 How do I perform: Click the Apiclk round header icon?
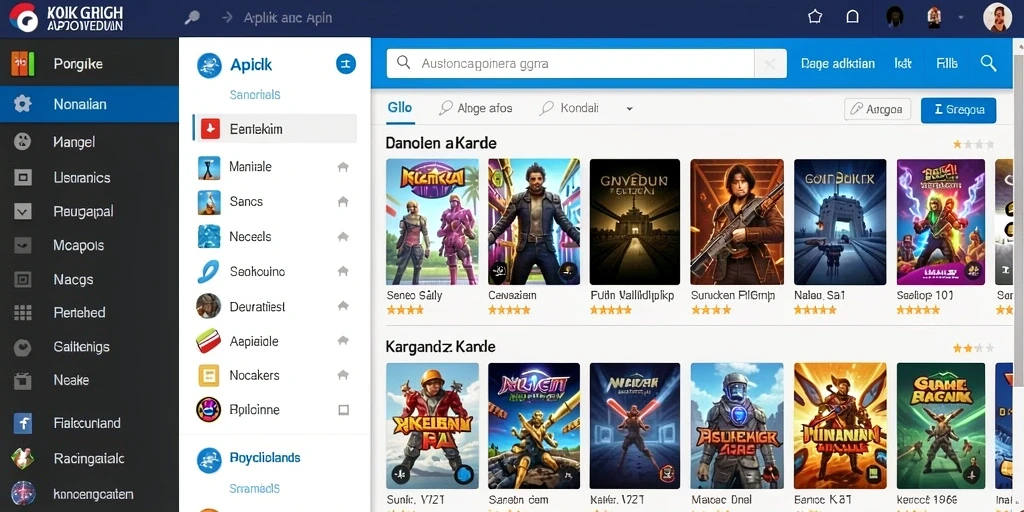click(x=209, y=65)
